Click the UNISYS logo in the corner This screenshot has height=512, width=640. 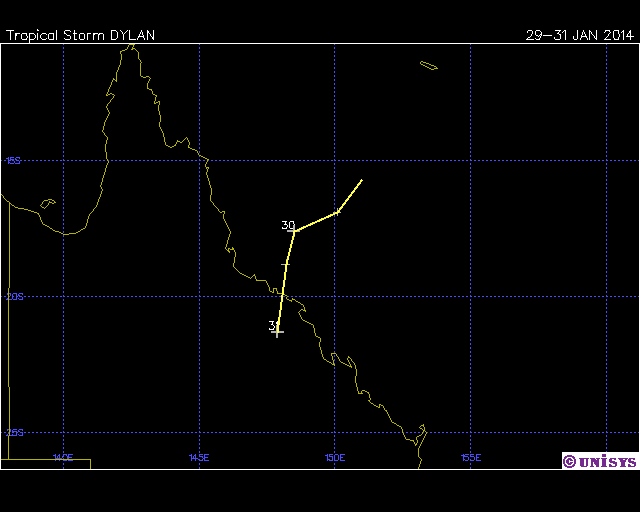tap(598, 461)
